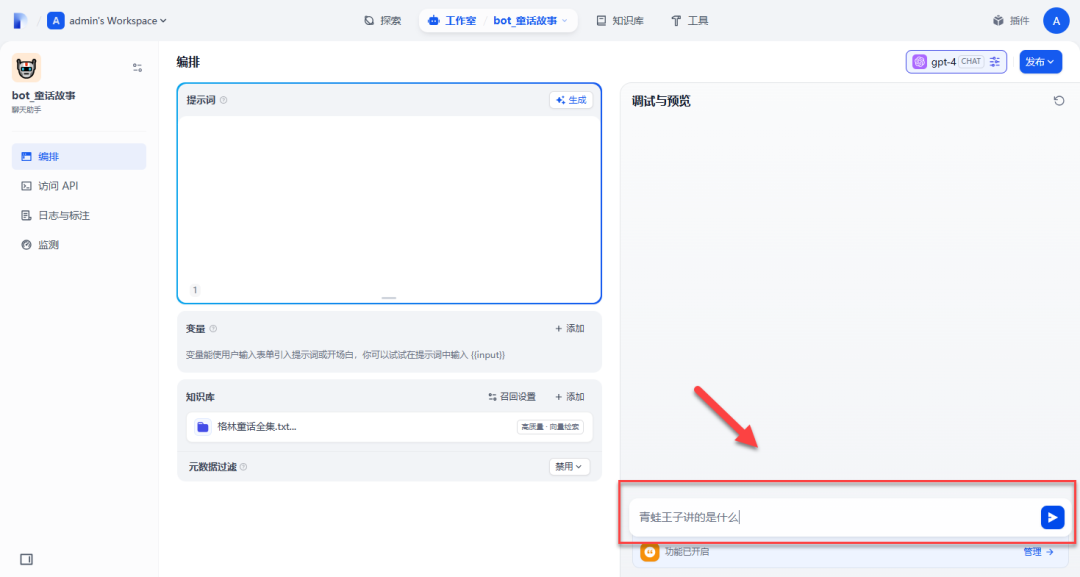
Task: Open the 工作室 studio tab
Action: coord(452,21)
